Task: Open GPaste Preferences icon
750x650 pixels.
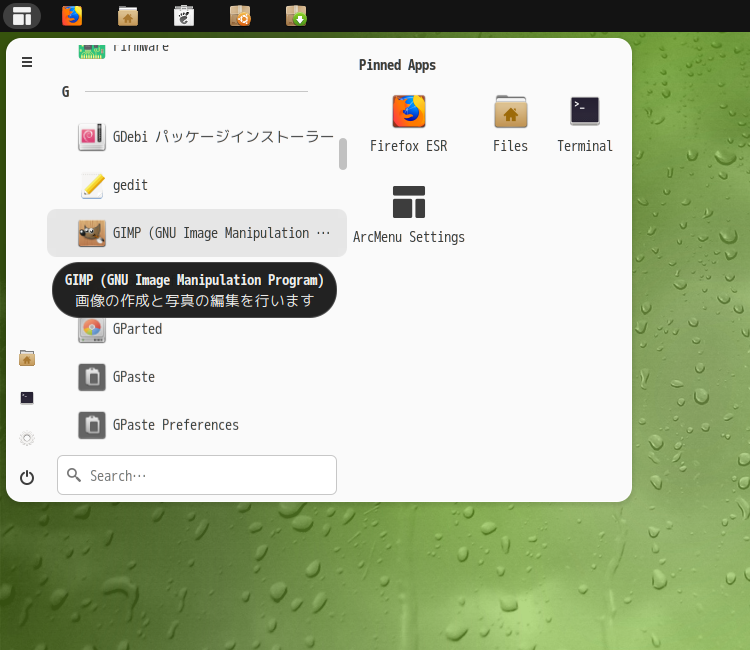Action: [x=92, y=425]
